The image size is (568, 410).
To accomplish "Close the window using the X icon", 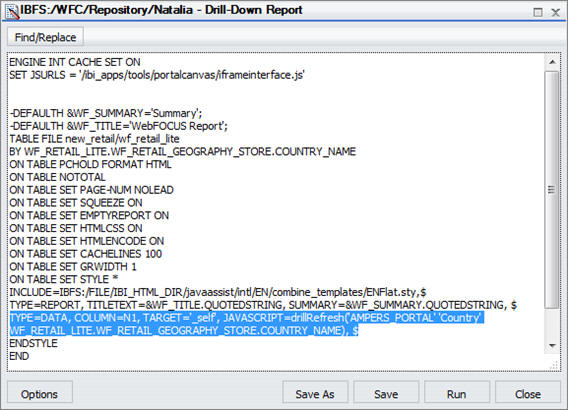I will [555, 13].
